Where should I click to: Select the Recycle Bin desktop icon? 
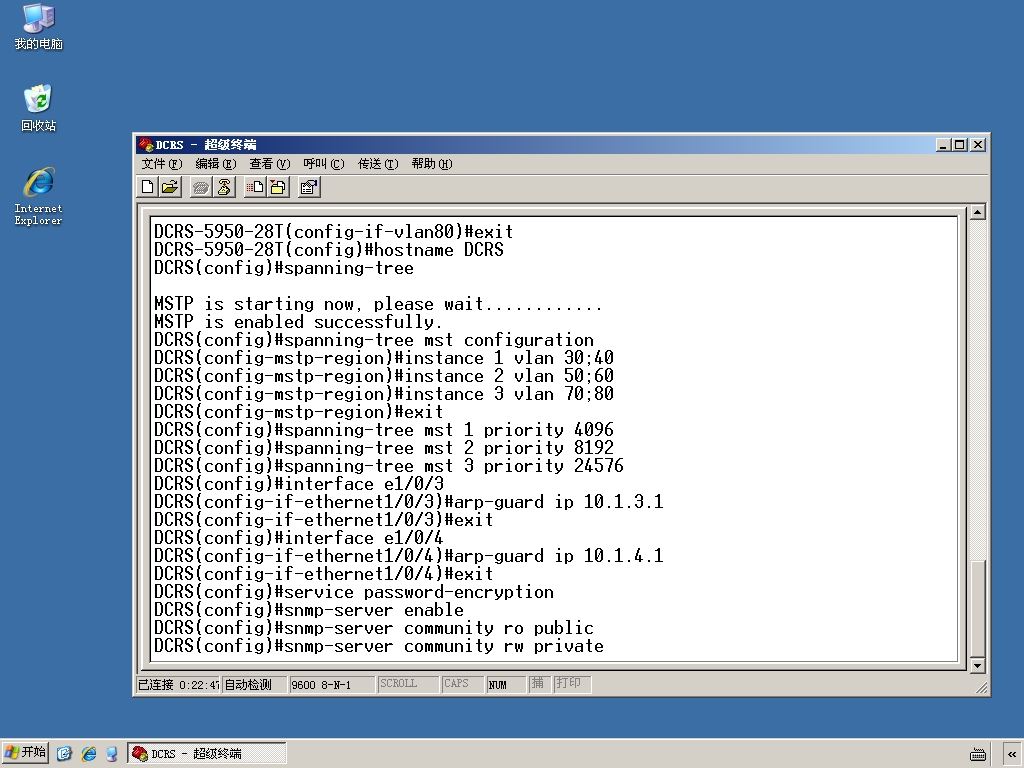pos(39,108)
